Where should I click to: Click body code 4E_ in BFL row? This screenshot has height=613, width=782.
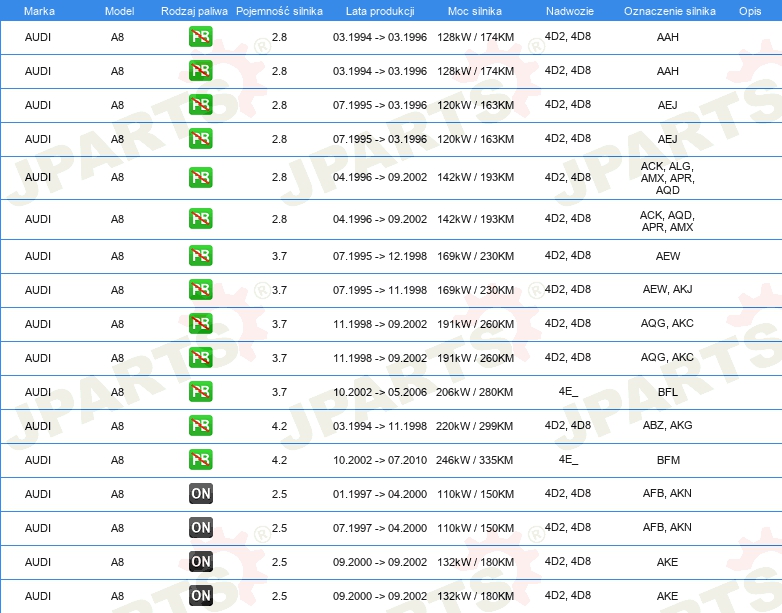point(568,392)
